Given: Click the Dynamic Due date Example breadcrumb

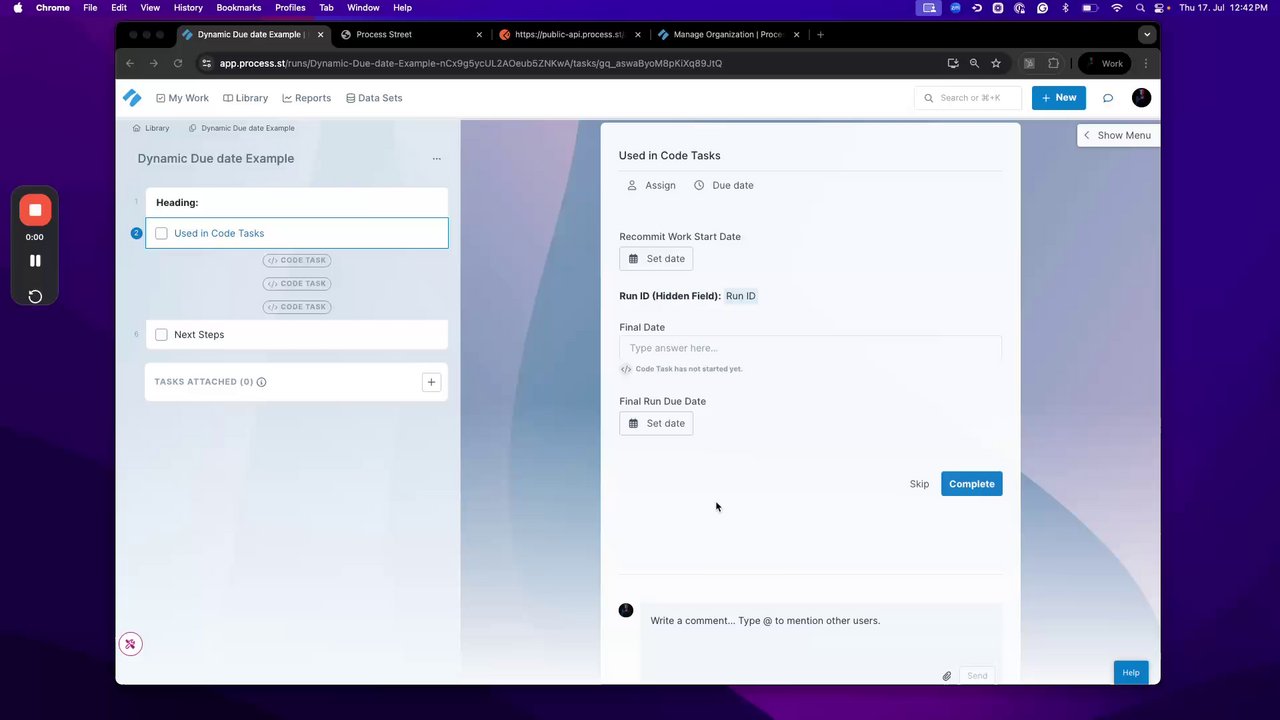Looking at the screenshot, I should click(x=241, y=128).
